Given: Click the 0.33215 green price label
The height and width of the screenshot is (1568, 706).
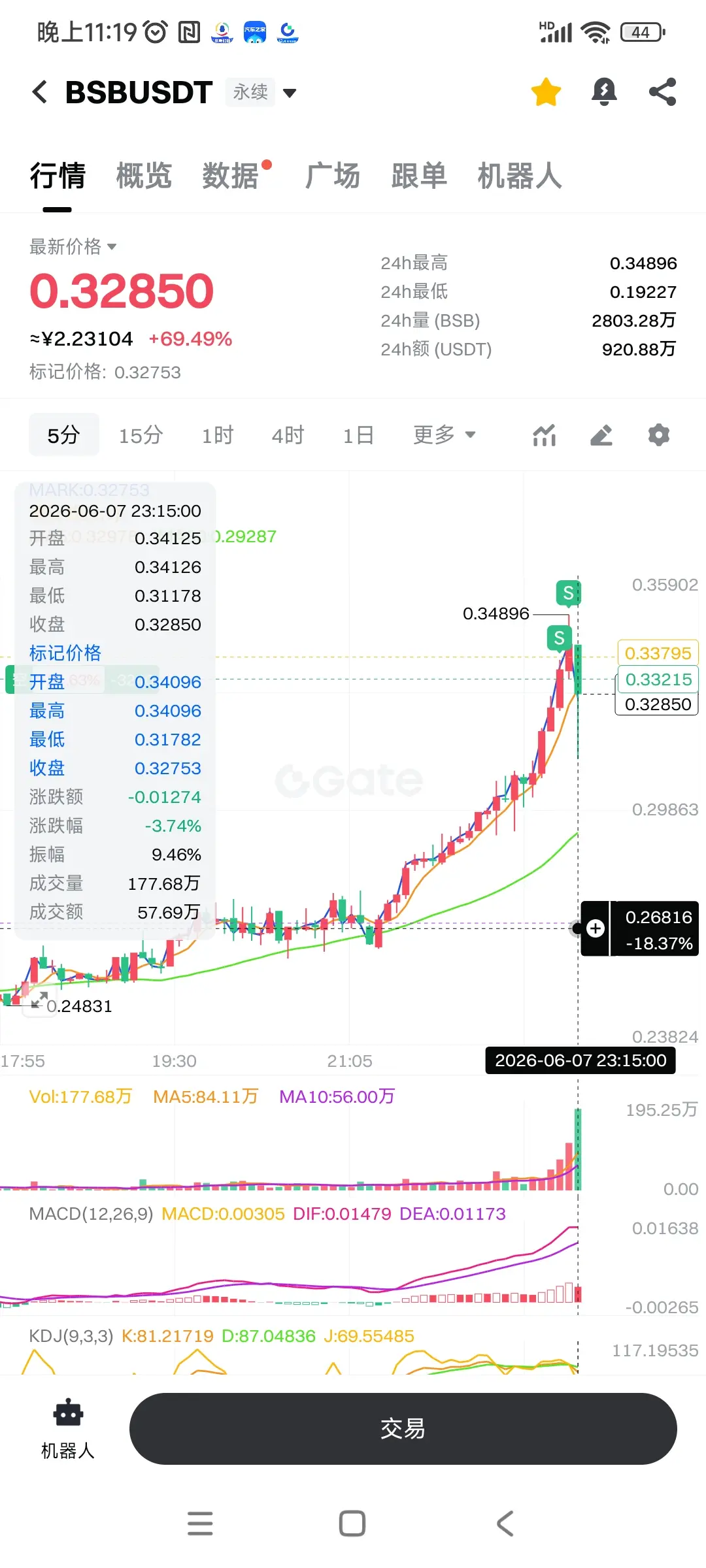Looking at the screenshot, I should pos(658,679).
